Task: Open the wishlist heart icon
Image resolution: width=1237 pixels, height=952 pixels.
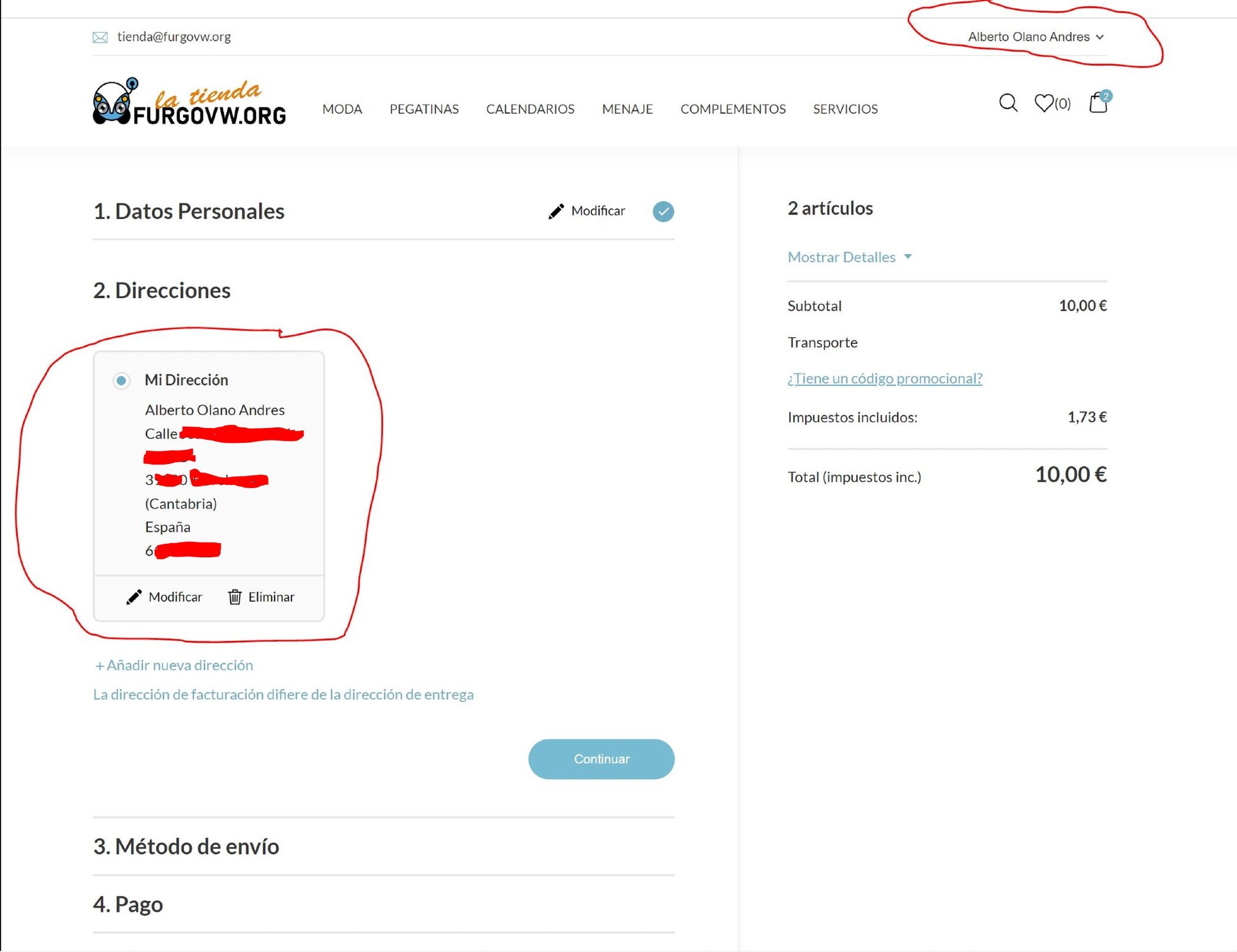Action: point(1044,103)
